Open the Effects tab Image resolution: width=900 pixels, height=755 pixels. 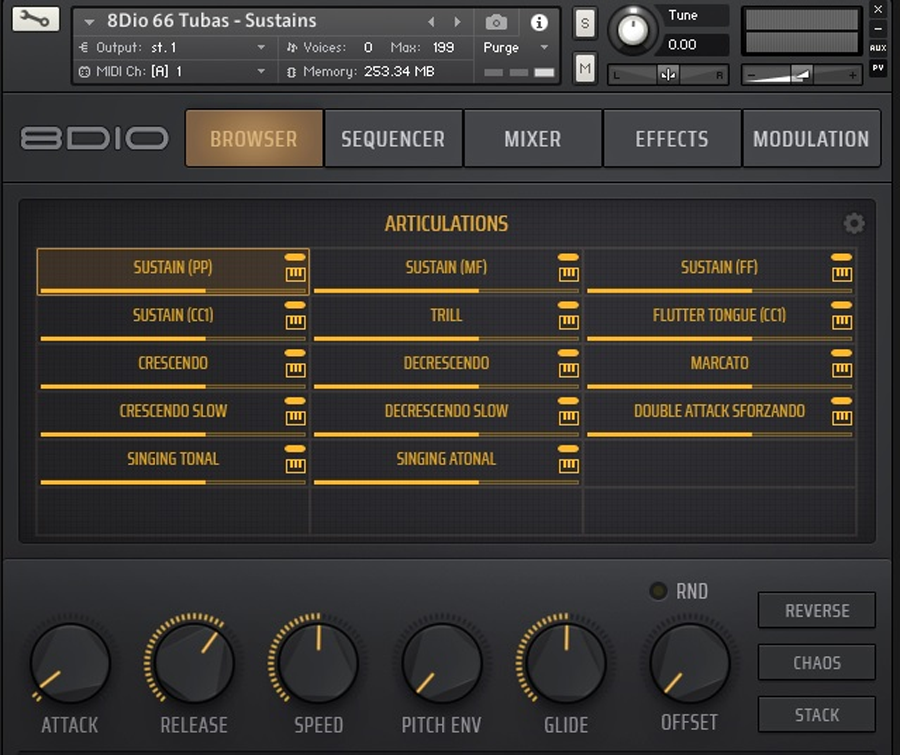coord(672,138)
